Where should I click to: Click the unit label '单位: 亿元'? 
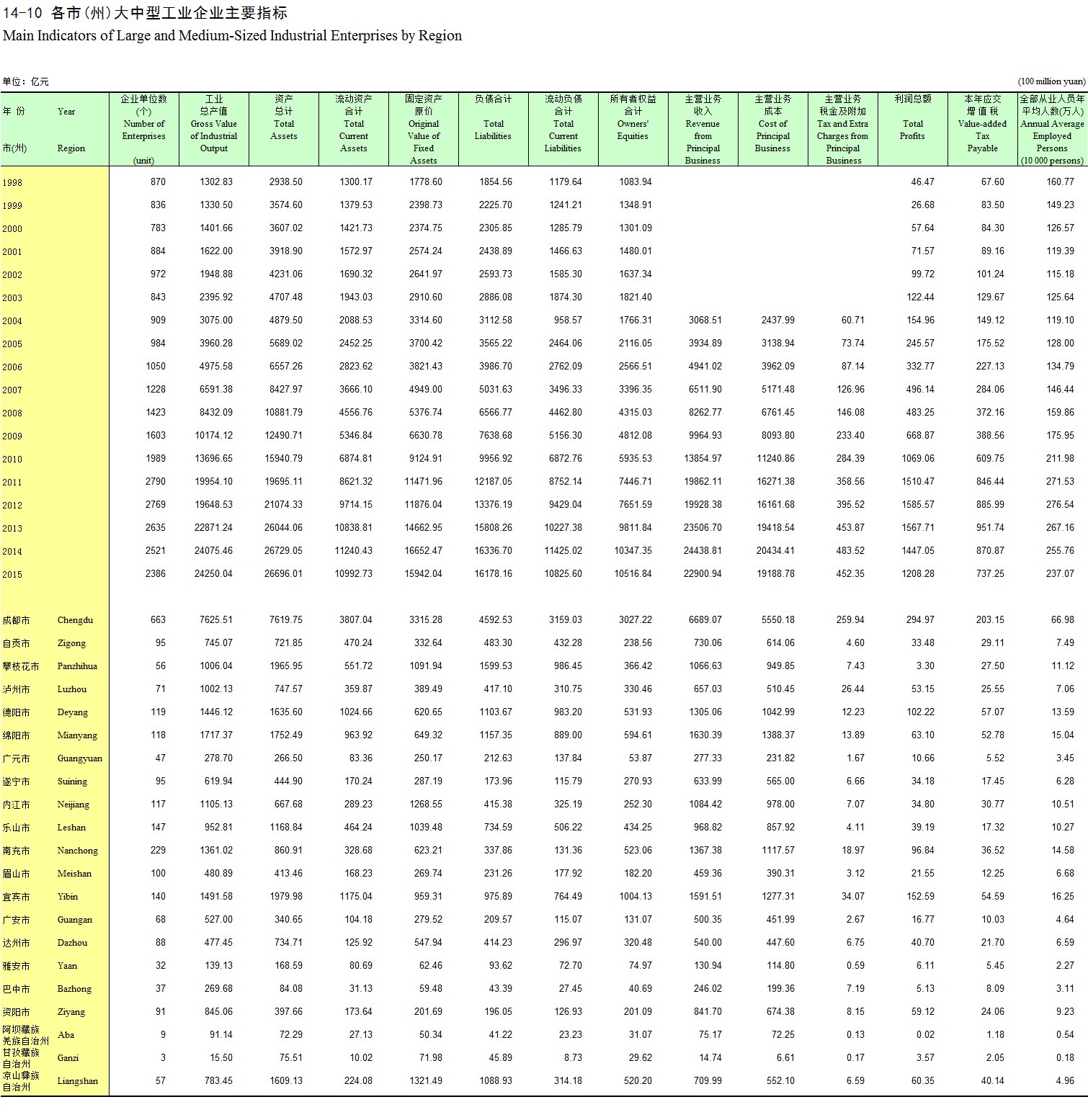25,82
